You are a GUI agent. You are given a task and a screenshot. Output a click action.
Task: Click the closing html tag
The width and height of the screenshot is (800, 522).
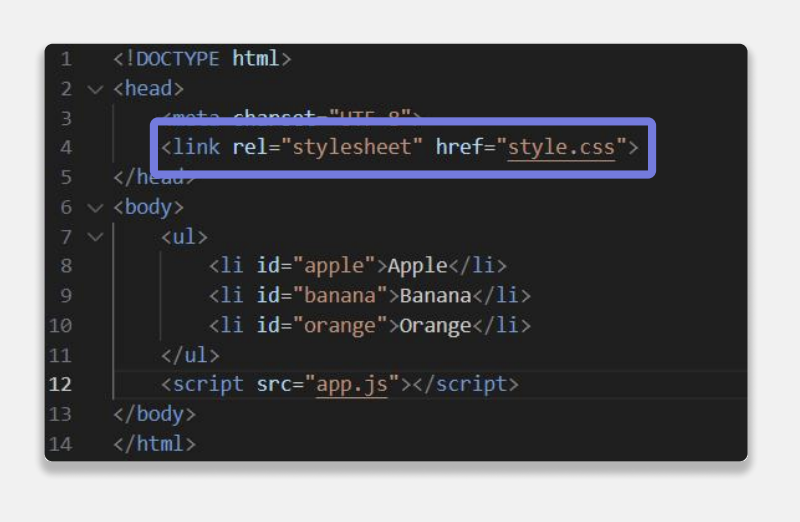pos(155,443)
